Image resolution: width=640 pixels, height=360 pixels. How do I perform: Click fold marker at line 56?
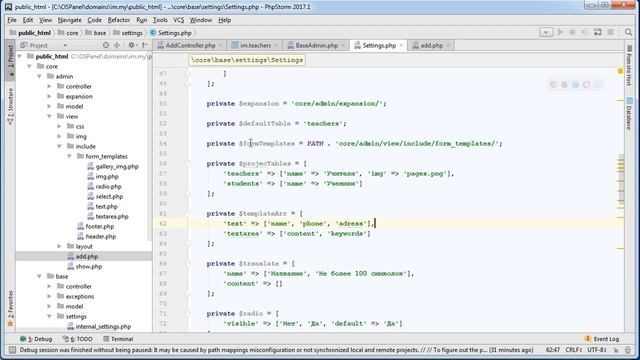click(188, 163)
